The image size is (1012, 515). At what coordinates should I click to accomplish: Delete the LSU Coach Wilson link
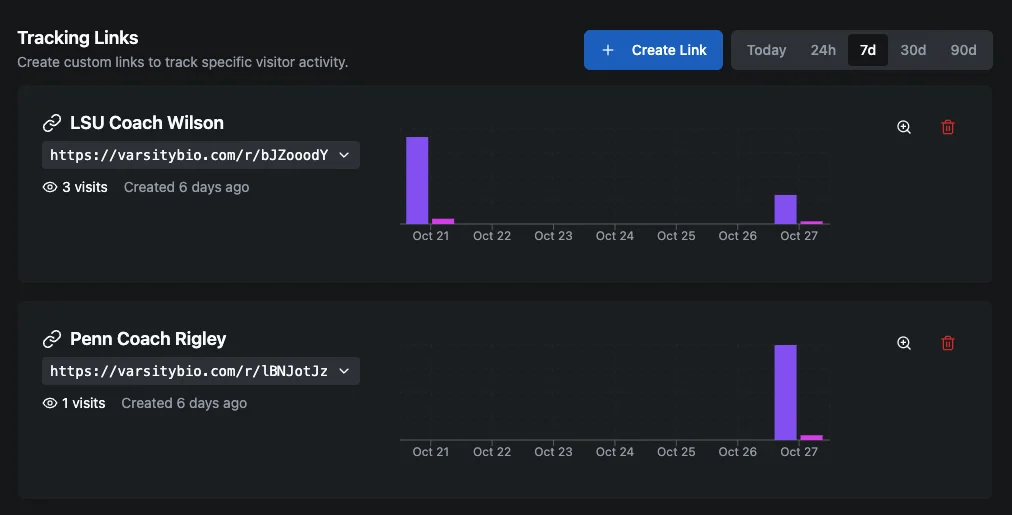947,127
